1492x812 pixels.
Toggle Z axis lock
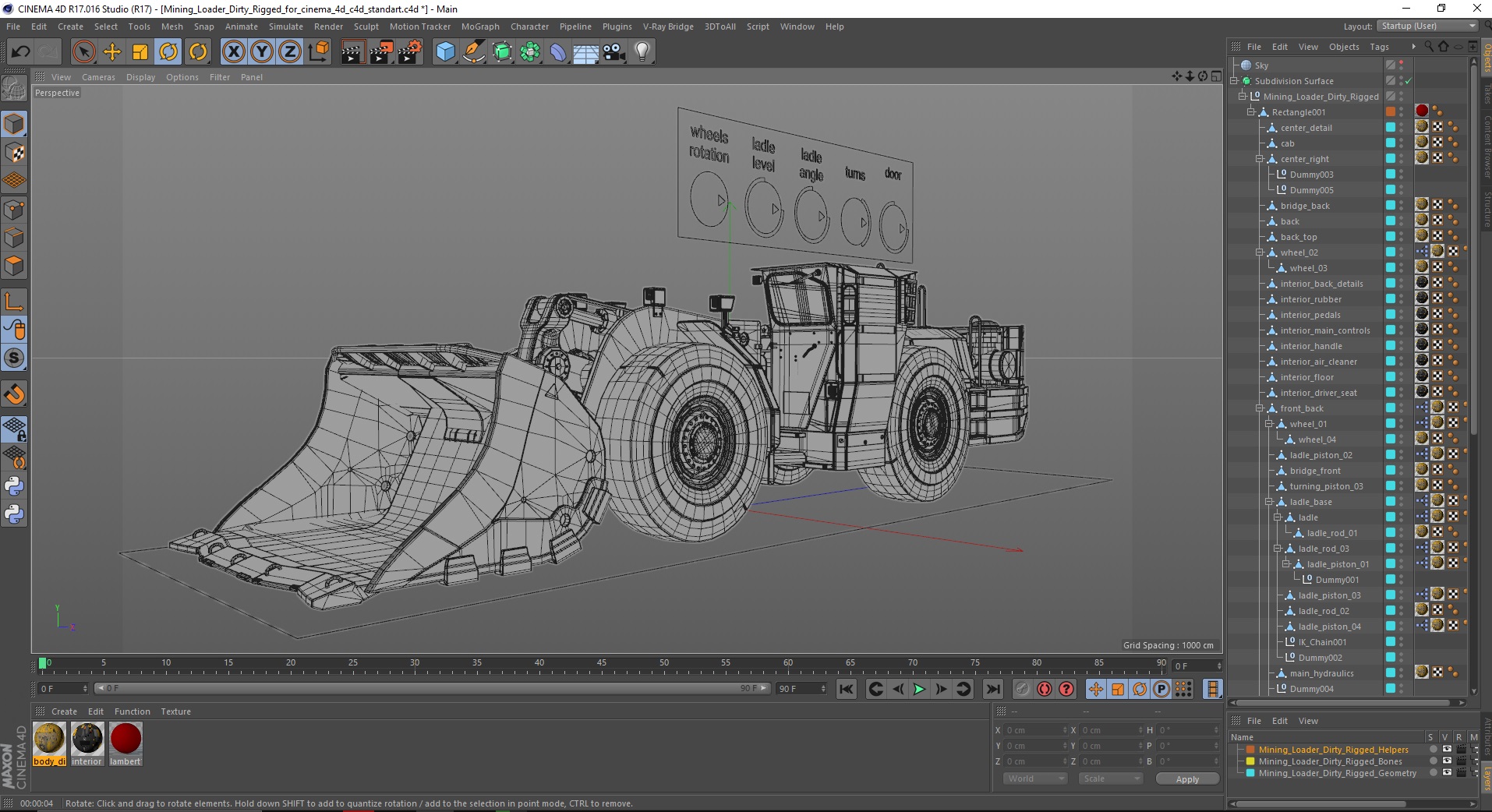(x=290, y=52)
